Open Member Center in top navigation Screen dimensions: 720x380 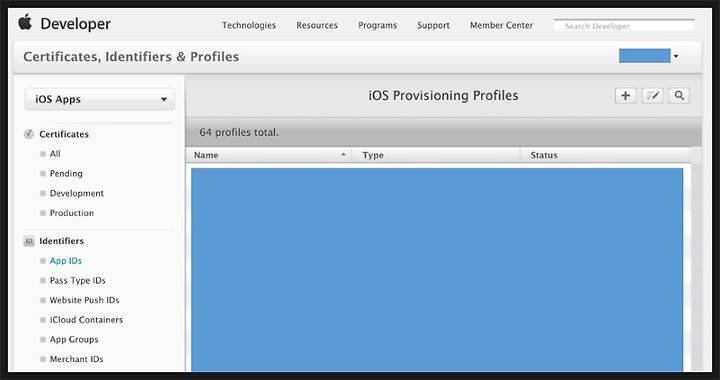(x=501, y=25)
